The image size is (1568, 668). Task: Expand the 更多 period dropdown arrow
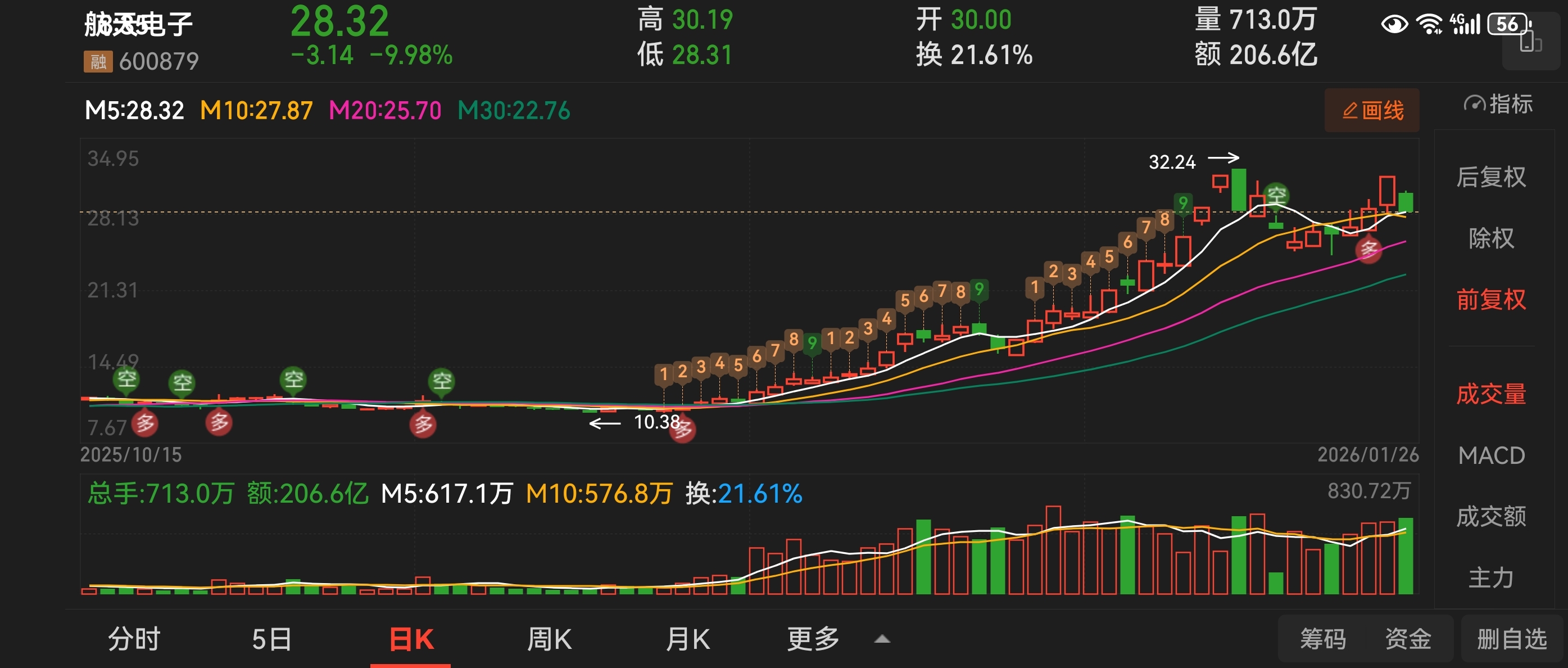882,639
